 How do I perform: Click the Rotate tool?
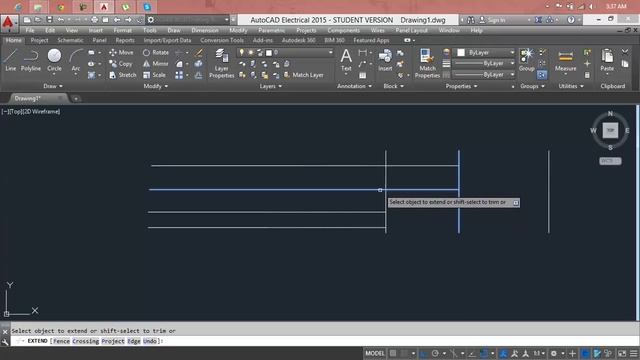[x=156, y=53]
